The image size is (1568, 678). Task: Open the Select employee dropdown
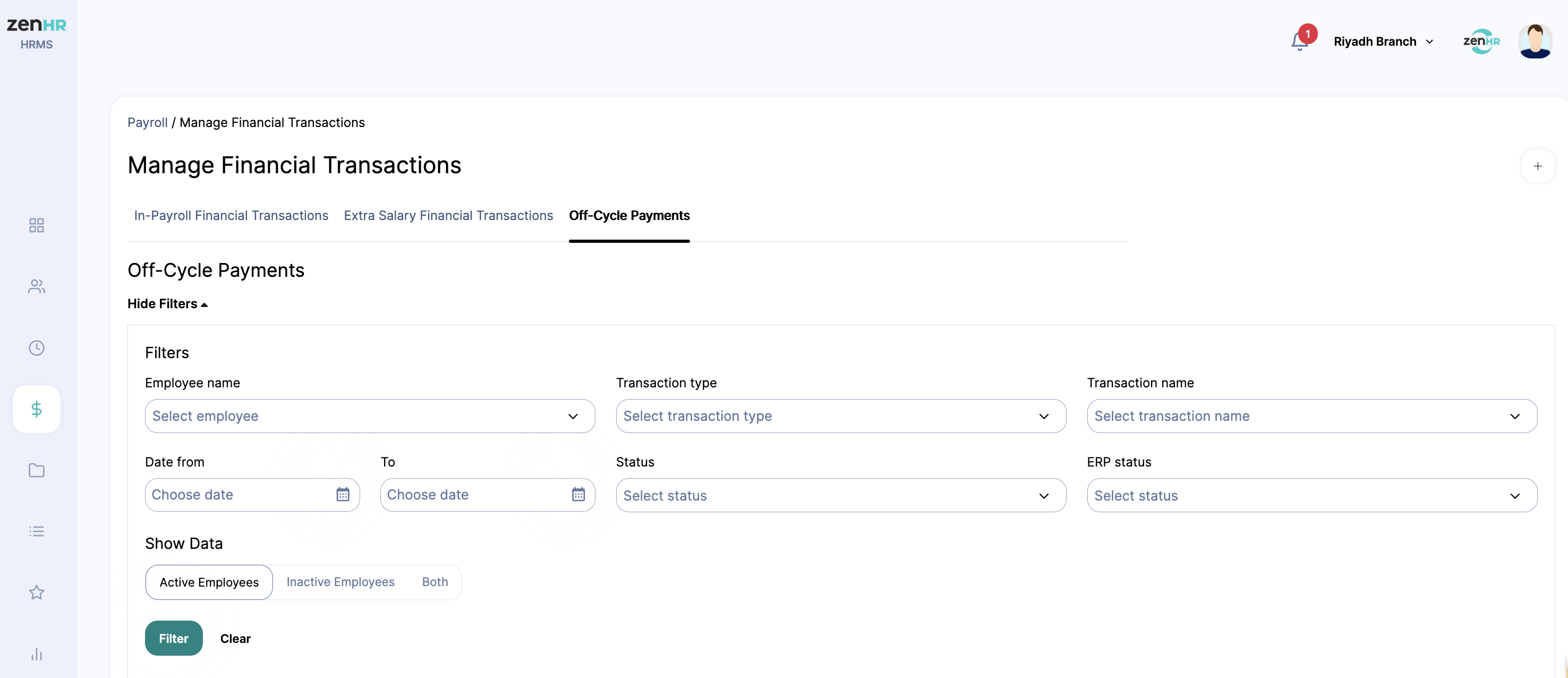click(x=370, y=416)
